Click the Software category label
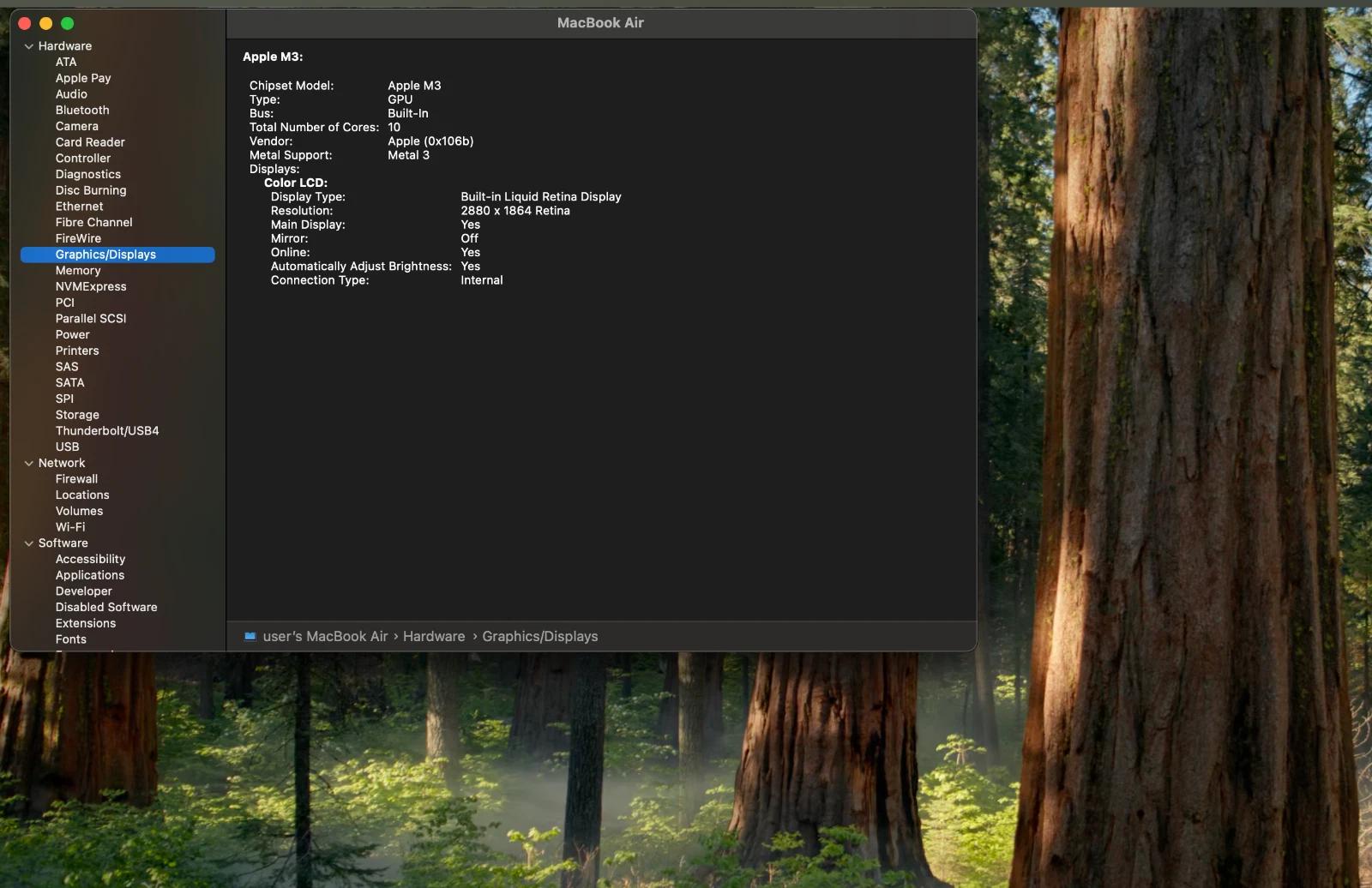Screen dimensions: 1372x888 point(63,543)
